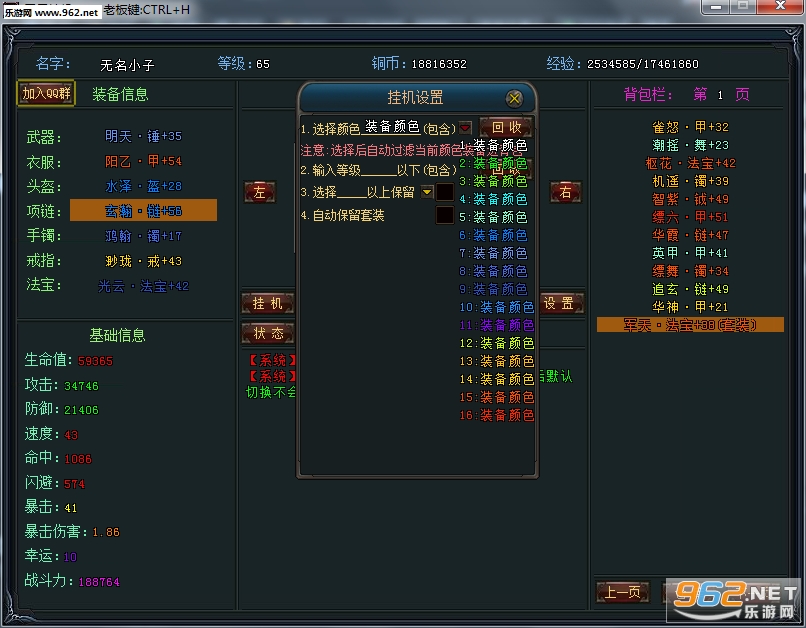Image resolution: width=806 pixels, height=628 pixels.
Task: Expand the 选择颜色 red dropdown arrow
Action: coord(465,128)
